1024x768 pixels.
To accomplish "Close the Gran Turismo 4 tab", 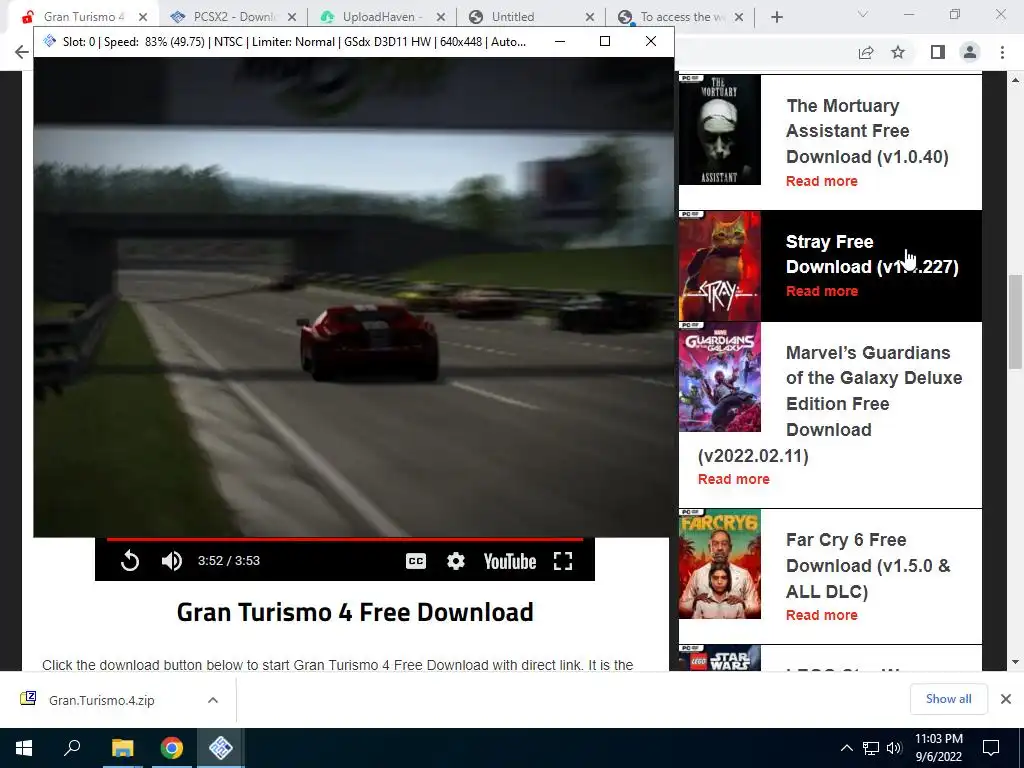I will [143, 17].
